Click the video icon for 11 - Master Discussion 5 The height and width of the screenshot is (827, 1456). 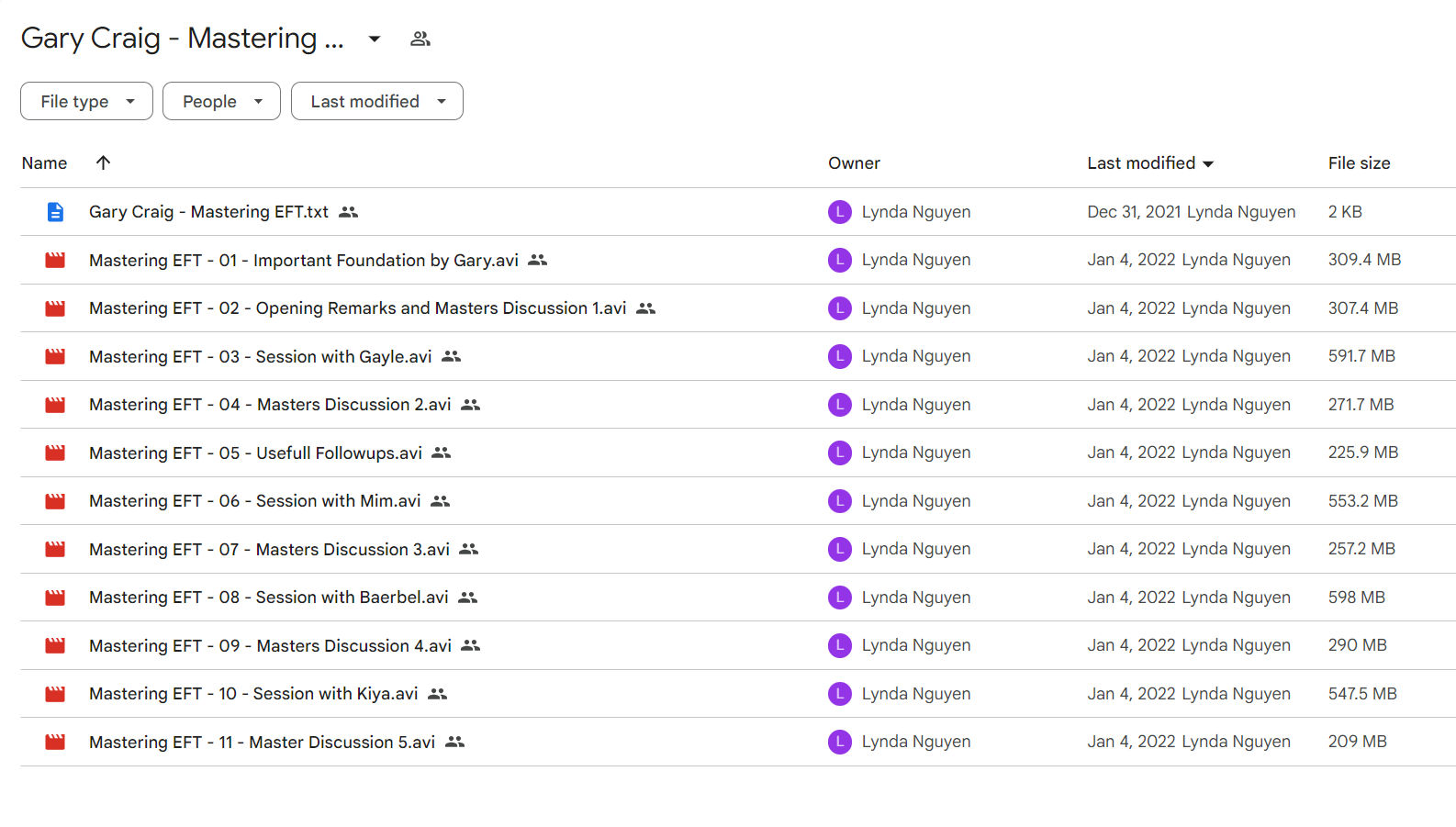pos(55,742)
